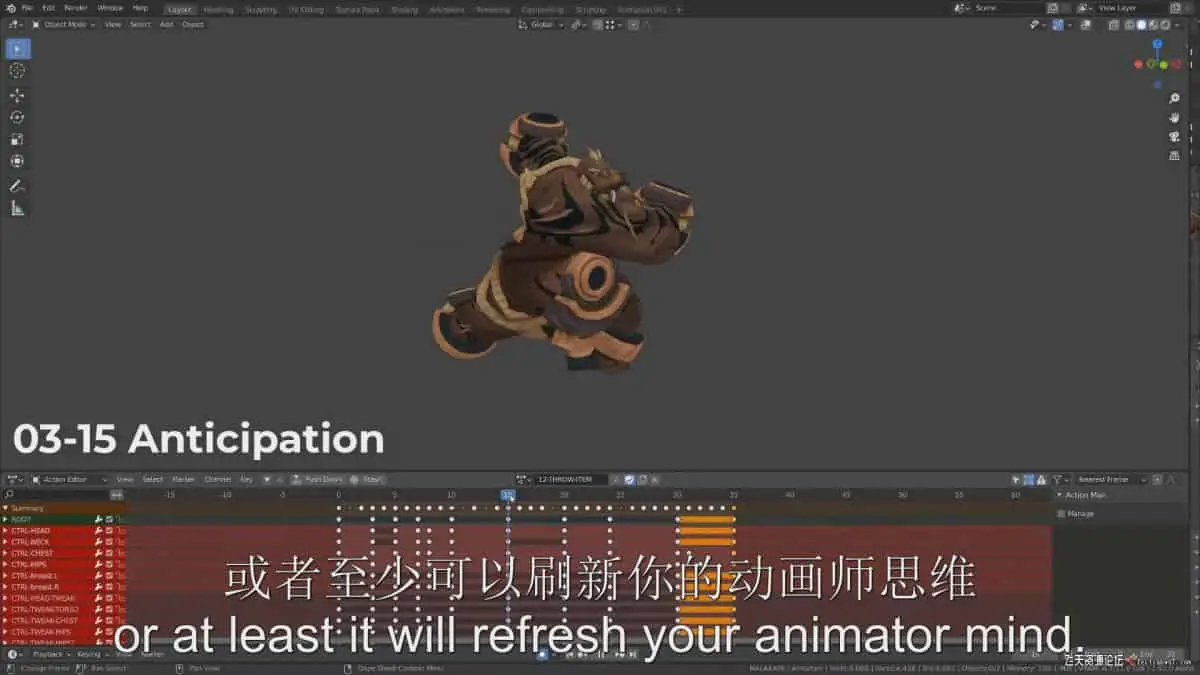Viewport: 1200px width, 675px height.
Task: Toggle ROOT channel mute checkbox
Action: (109, 519)
